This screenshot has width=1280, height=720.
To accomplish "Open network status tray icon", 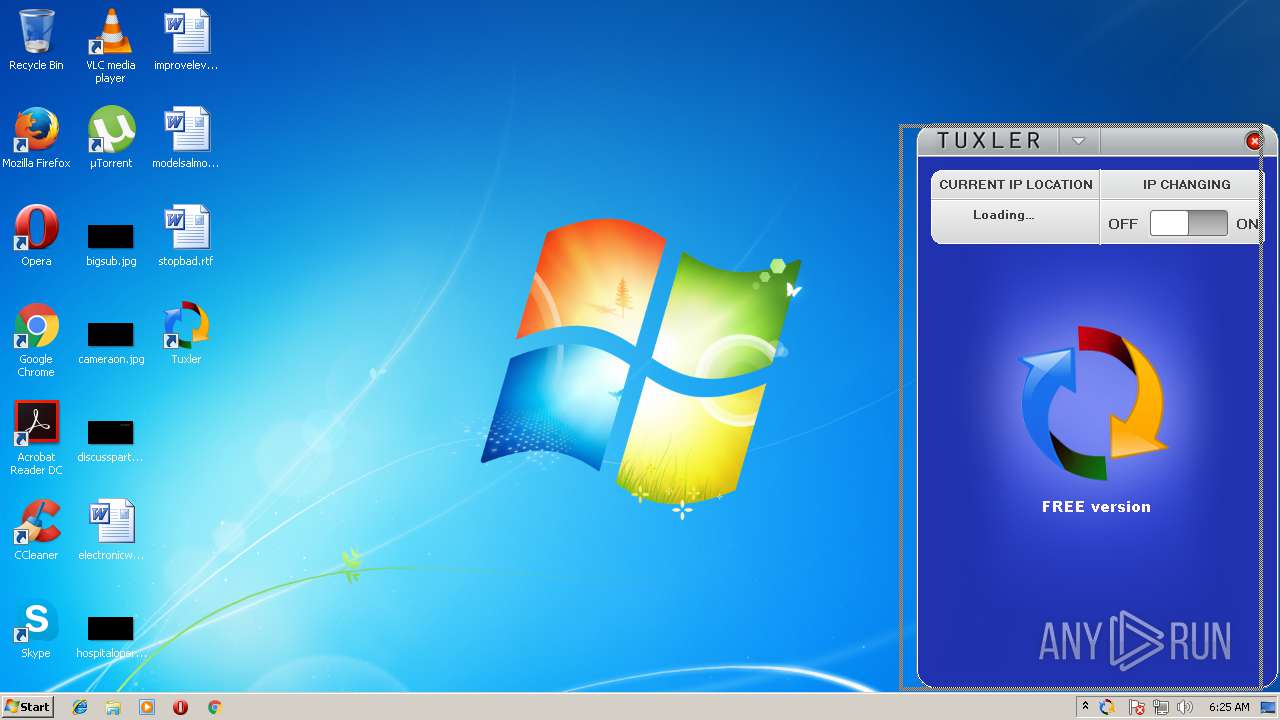I will tap(1161, 707).
